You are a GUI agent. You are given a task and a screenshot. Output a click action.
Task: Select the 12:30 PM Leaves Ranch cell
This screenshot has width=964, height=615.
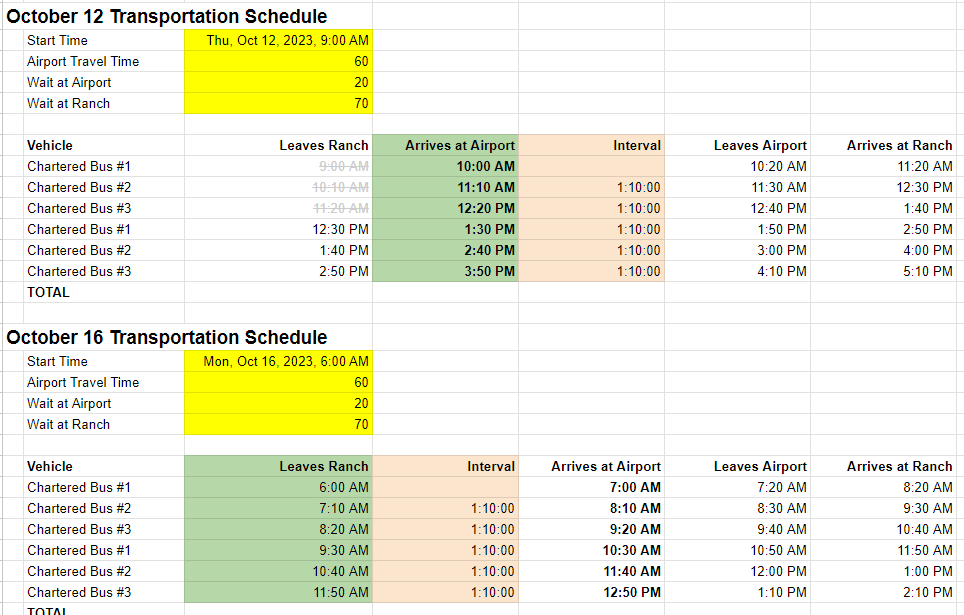point(279,229)
